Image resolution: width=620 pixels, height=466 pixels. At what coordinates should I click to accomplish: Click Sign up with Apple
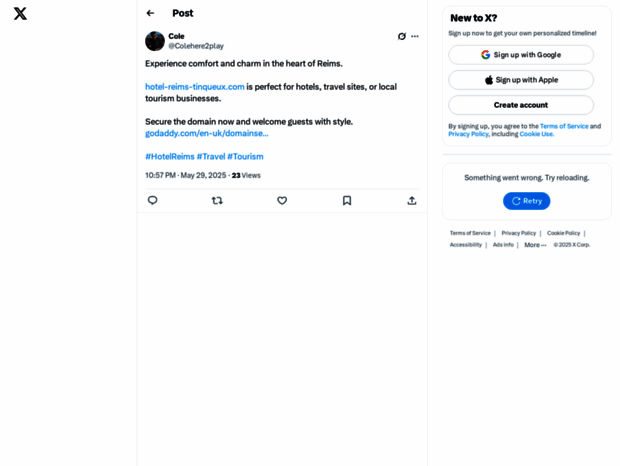[521, 80]
